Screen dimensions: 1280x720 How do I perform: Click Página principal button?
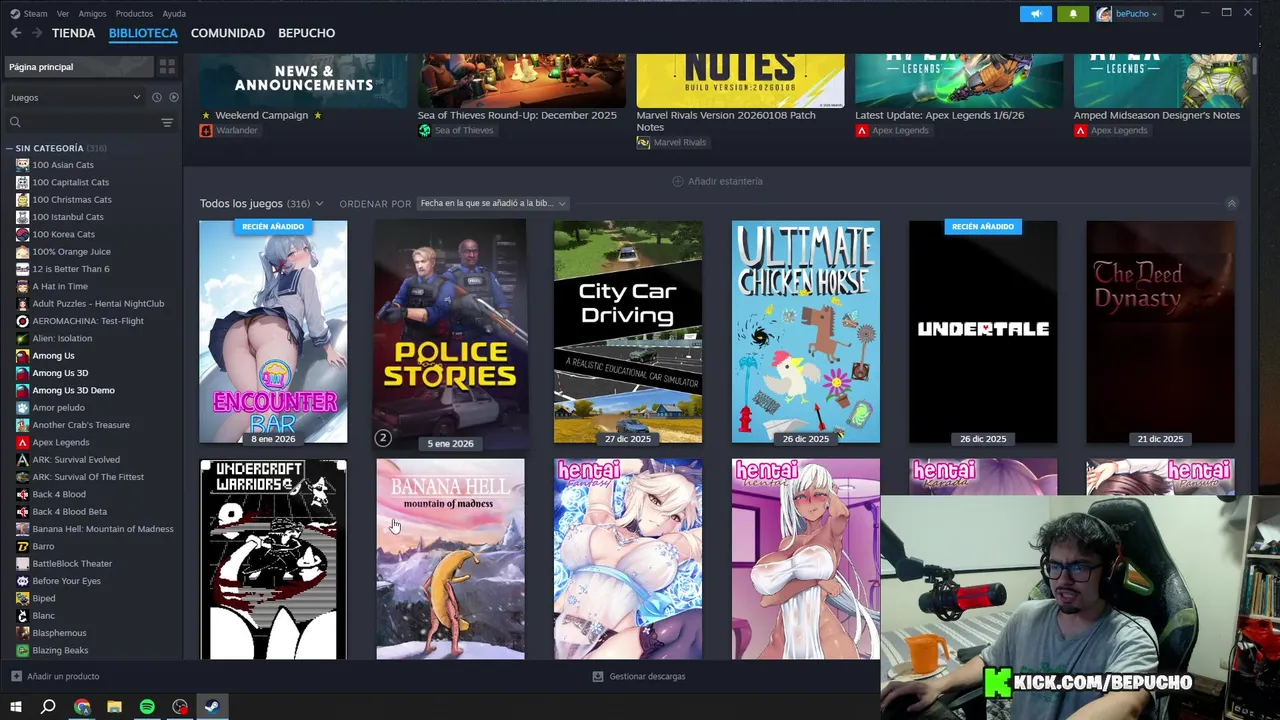[x=78, y=67]
